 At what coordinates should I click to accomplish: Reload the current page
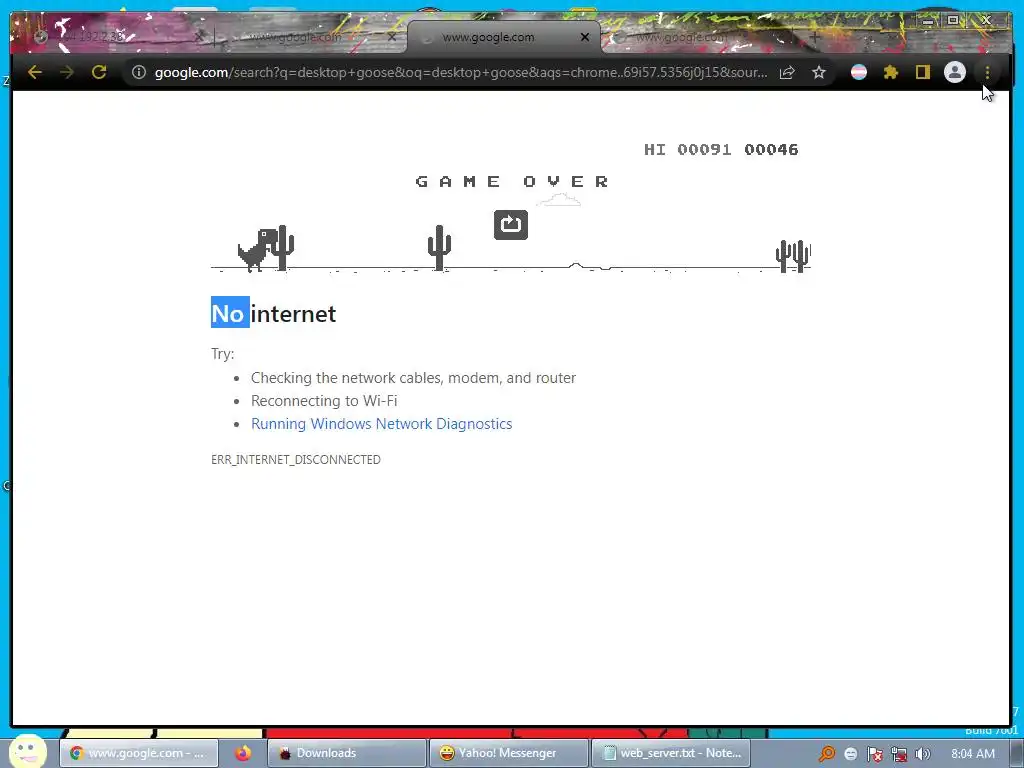point(99,72)
